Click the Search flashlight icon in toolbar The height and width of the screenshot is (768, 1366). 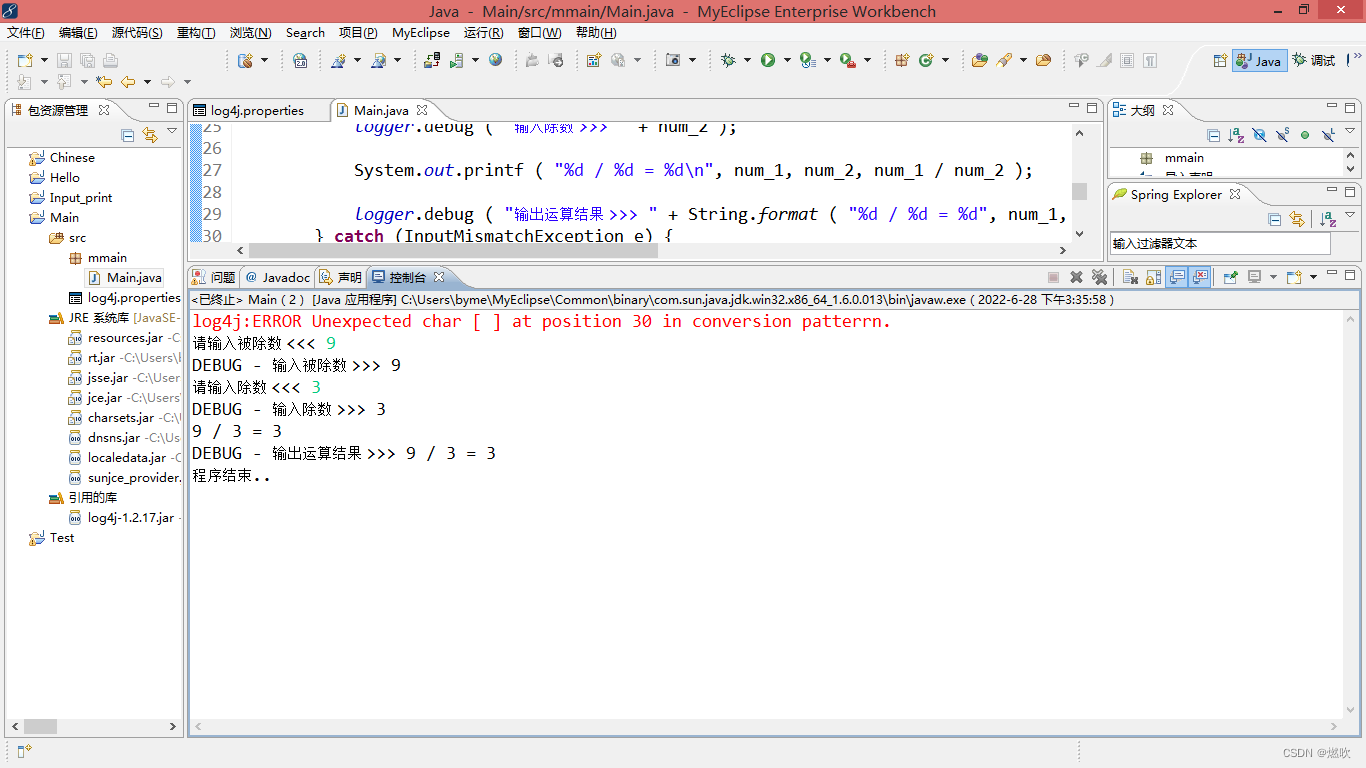(x=1004, y=60)
